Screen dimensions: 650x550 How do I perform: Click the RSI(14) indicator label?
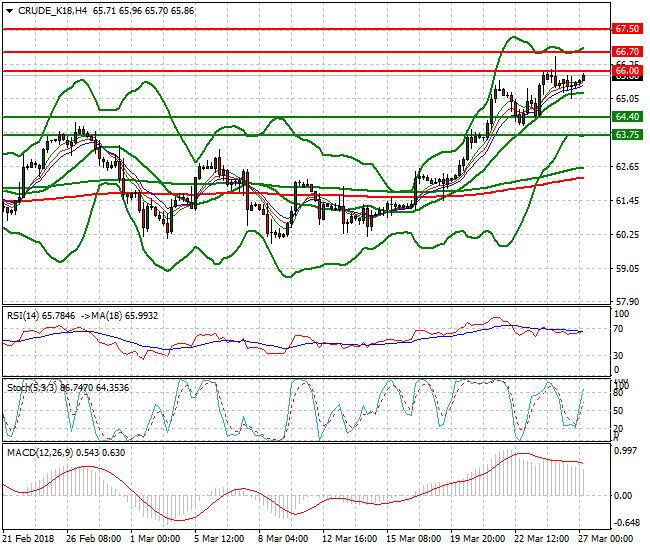coord(23,316)
